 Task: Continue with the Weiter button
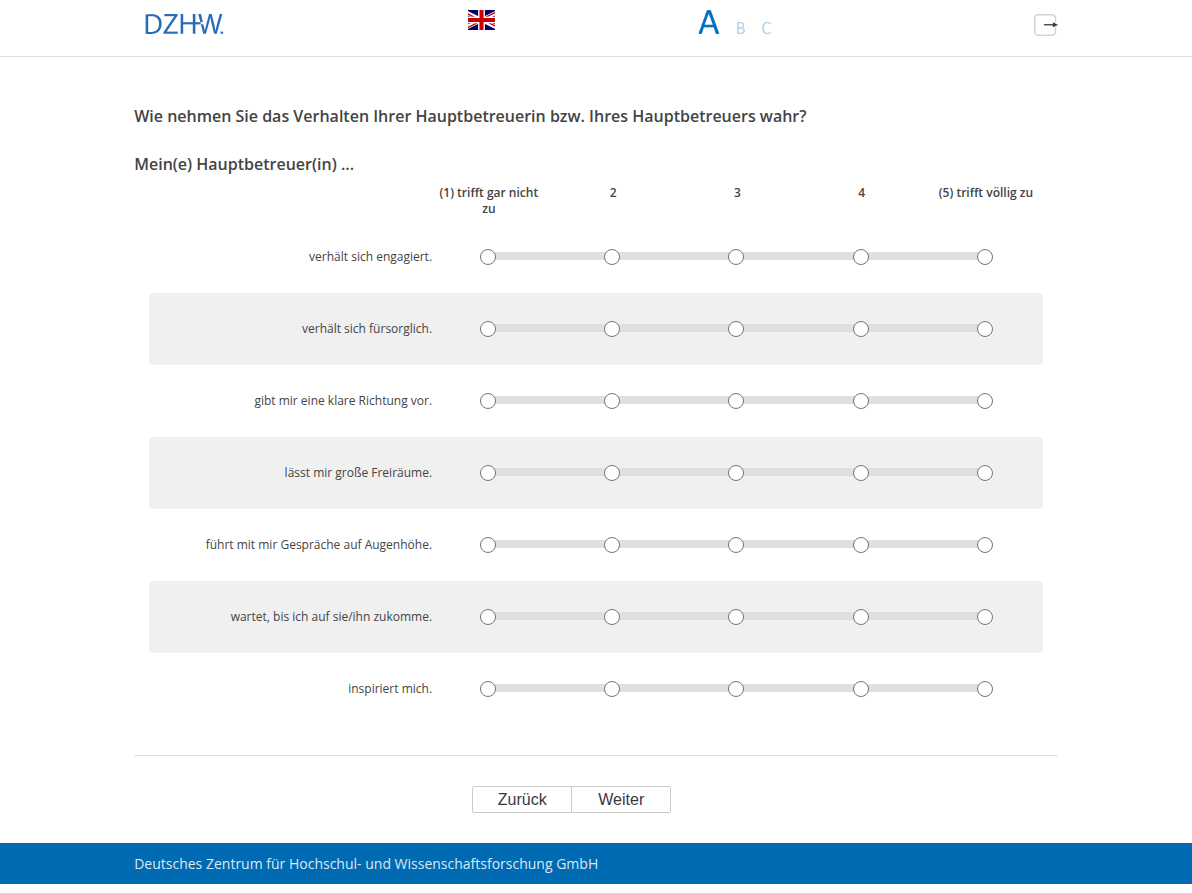621,800
